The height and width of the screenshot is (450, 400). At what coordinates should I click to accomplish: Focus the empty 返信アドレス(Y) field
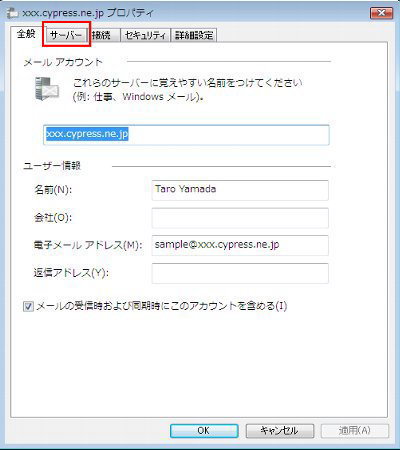coord(240,273)
